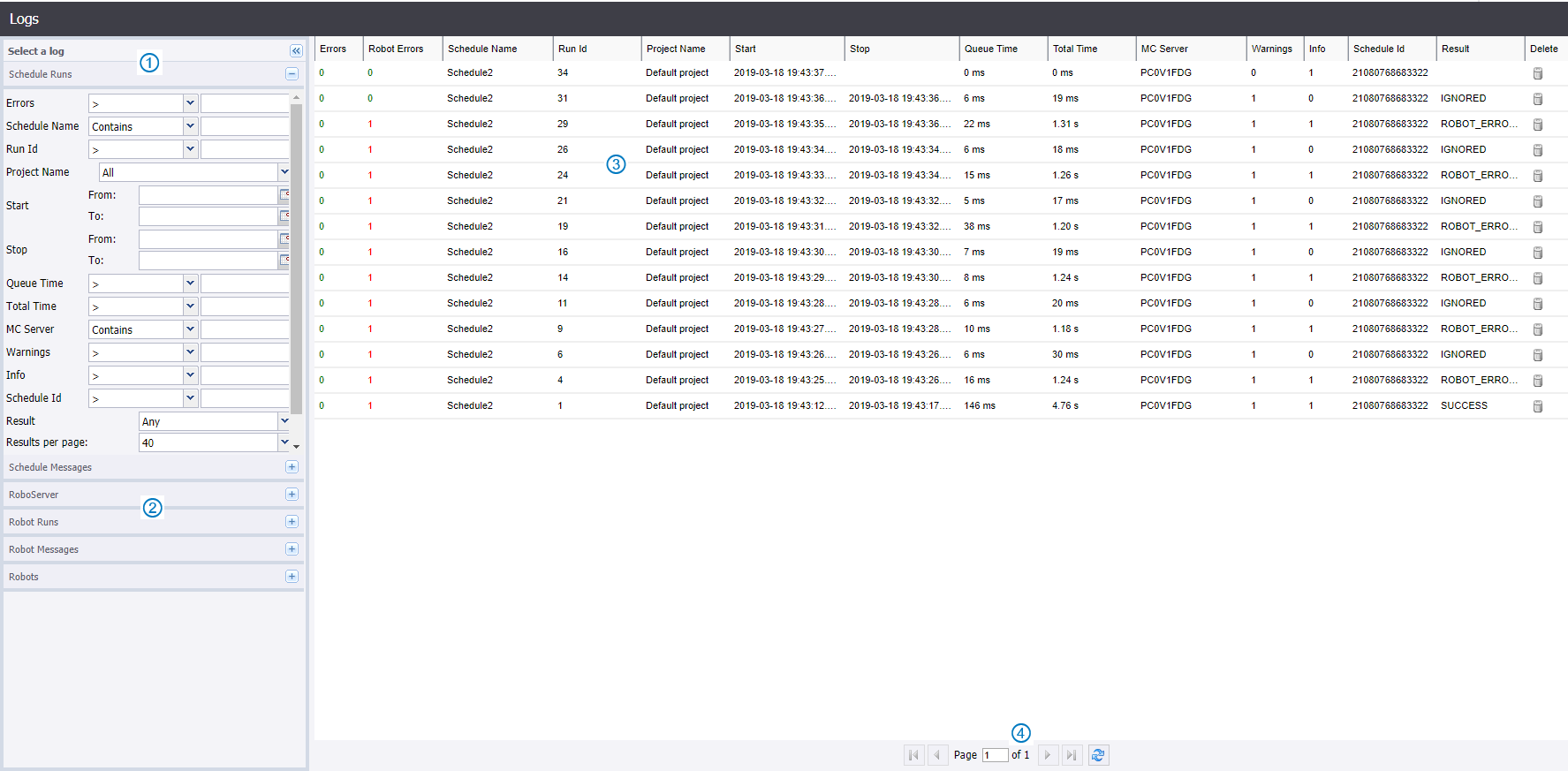
Task: Sort by the Robot Errors column header
Action: [396, 49]
